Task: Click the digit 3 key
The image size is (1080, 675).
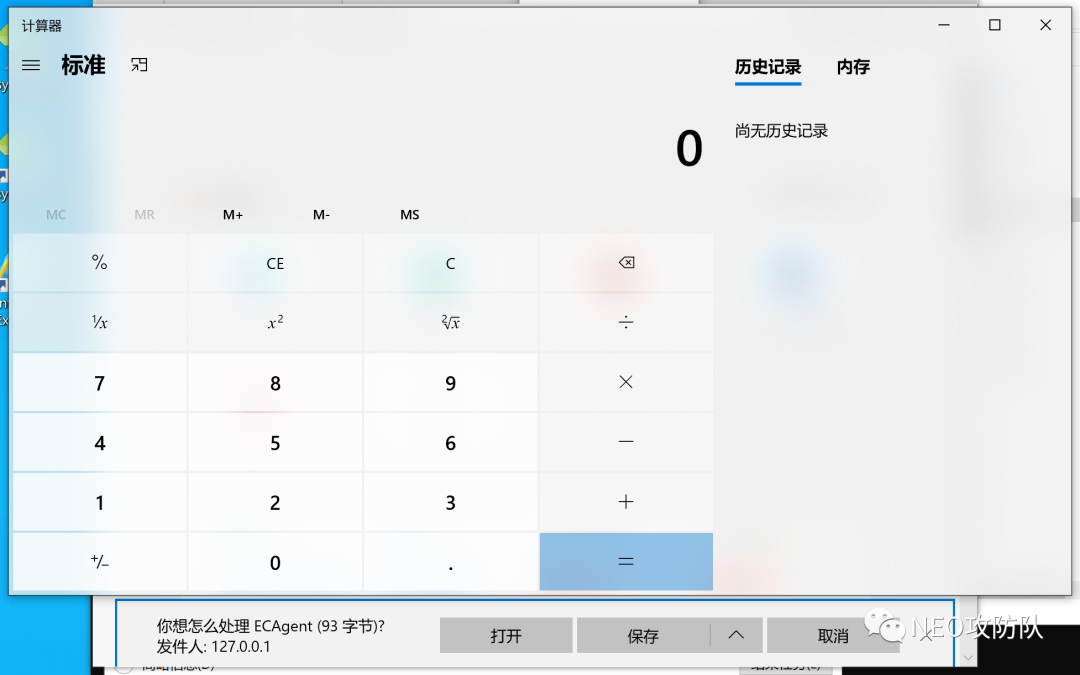Action: [x=450, y=502]
